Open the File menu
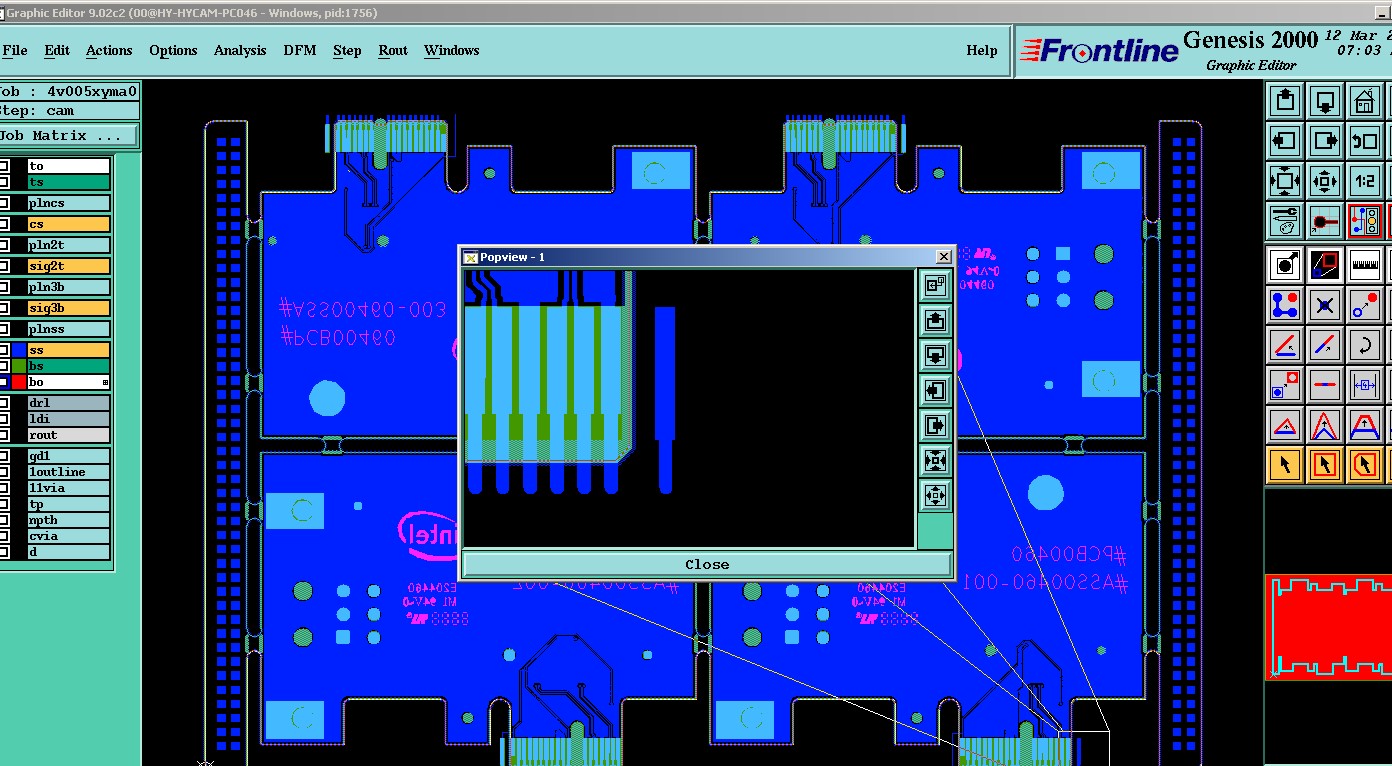Image resolution: width=1392 pixels, height=766 pixels. point(14,50)
